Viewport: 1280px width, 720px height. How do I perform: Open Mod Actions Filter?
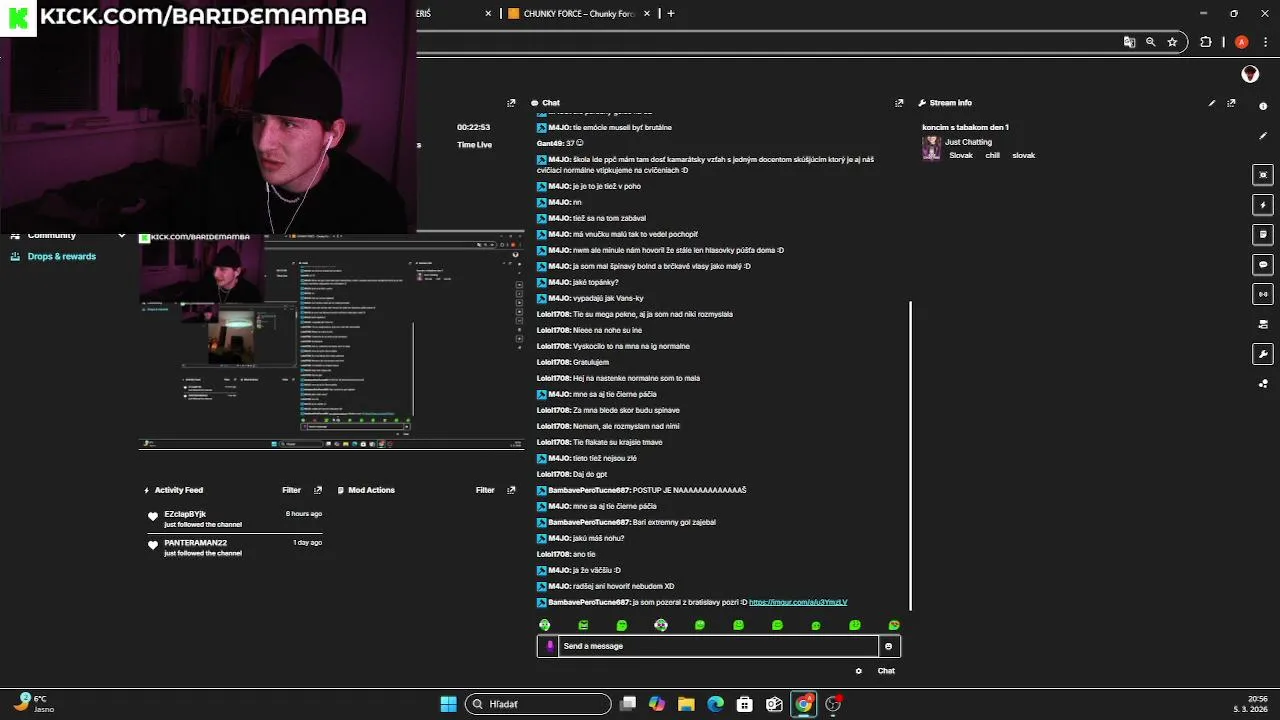click(485, 490)
